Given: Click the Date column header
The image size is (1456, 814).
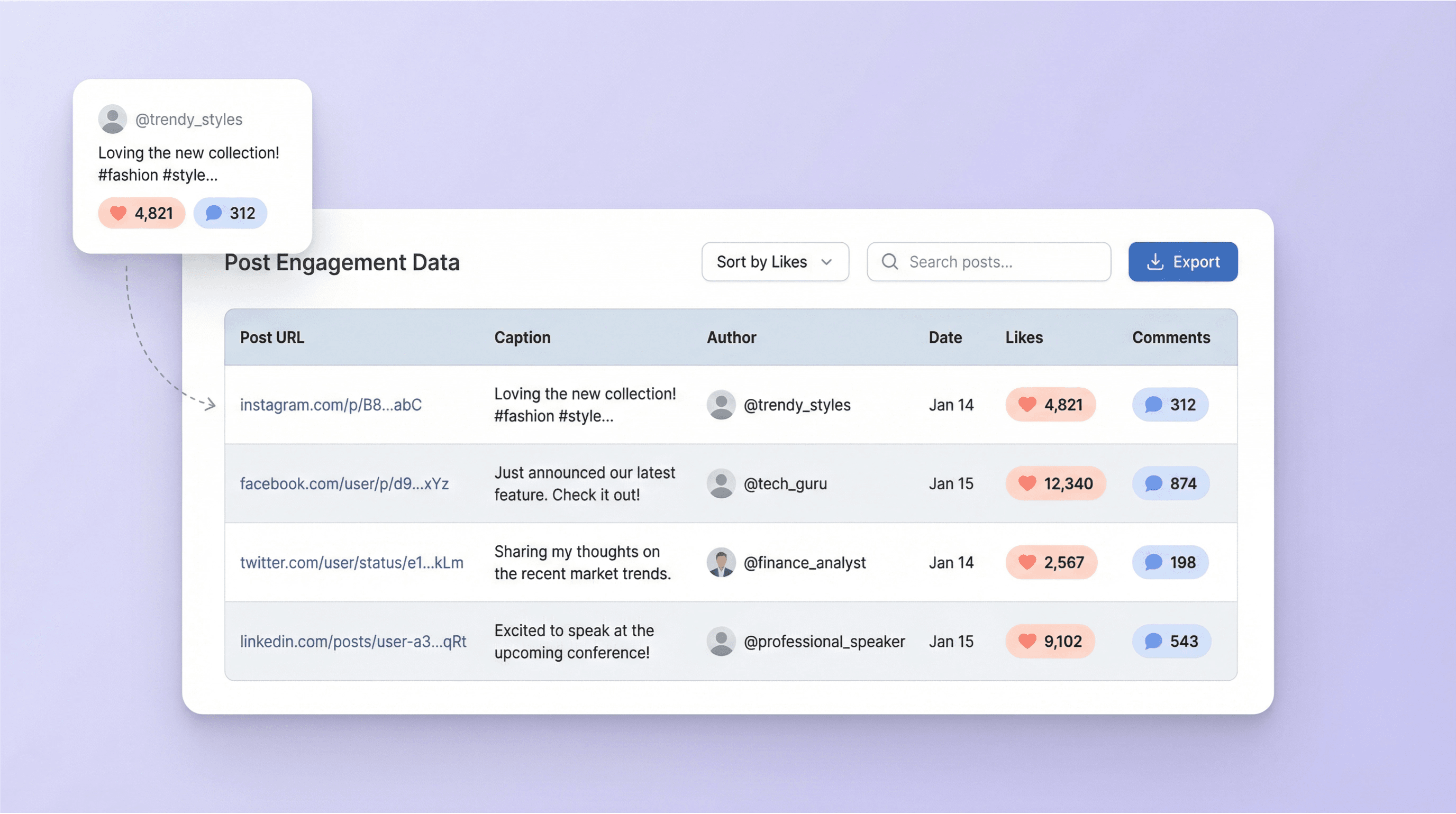Looking at the screenshot, I should click(944, 337).
